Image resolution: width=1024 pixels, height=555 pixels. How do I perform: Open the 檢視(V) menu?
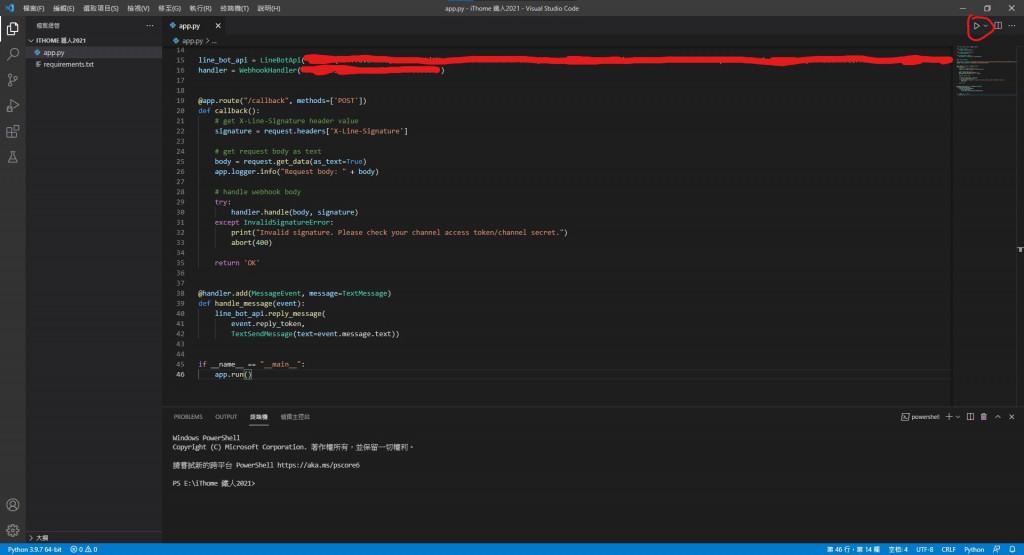click(138, 8)
